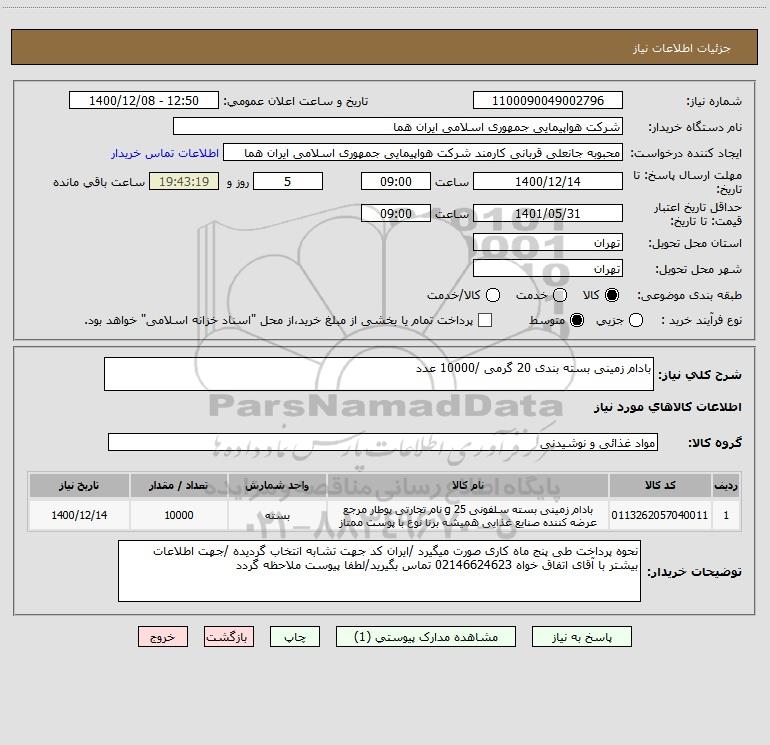Click the بازگشت back button
The image size is (770, 745).
[x=229, y=637]
